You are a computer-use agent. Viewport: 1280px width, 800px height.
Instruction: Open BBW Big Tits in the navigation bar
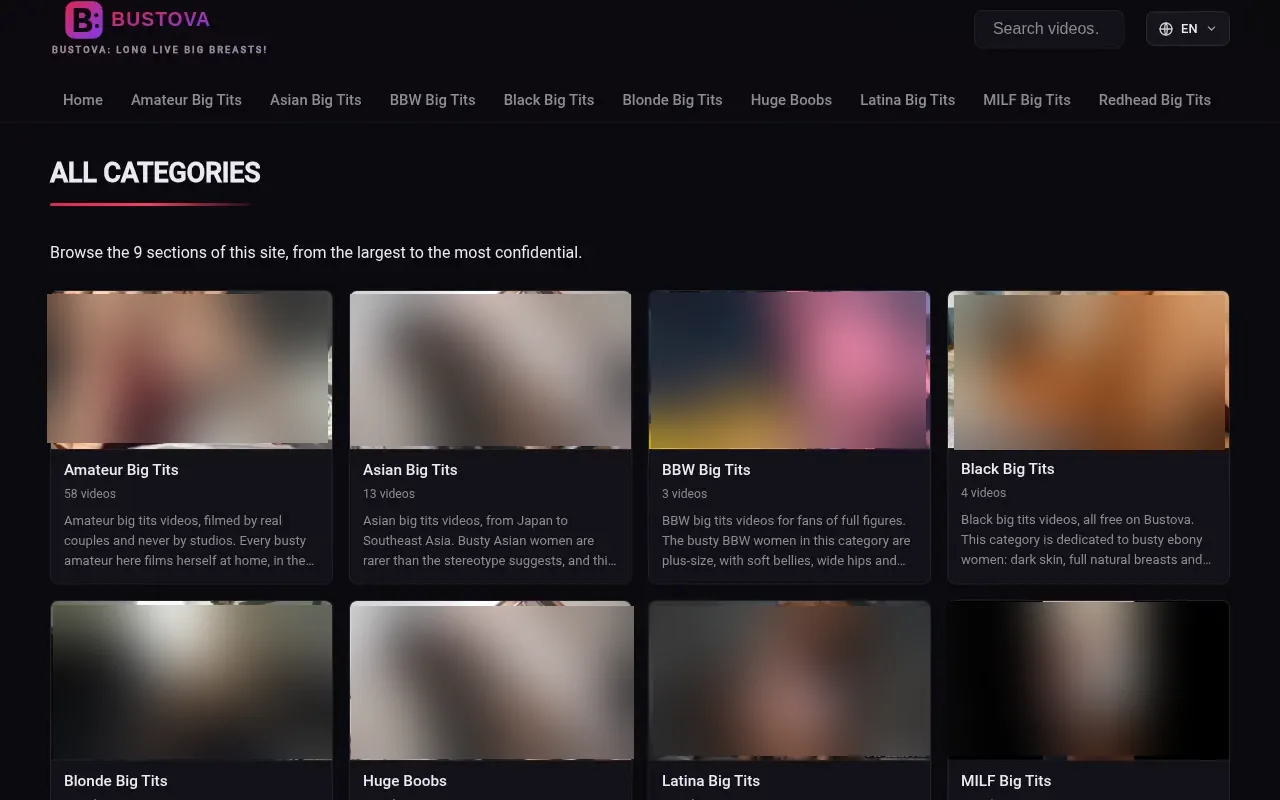(433, 100)
